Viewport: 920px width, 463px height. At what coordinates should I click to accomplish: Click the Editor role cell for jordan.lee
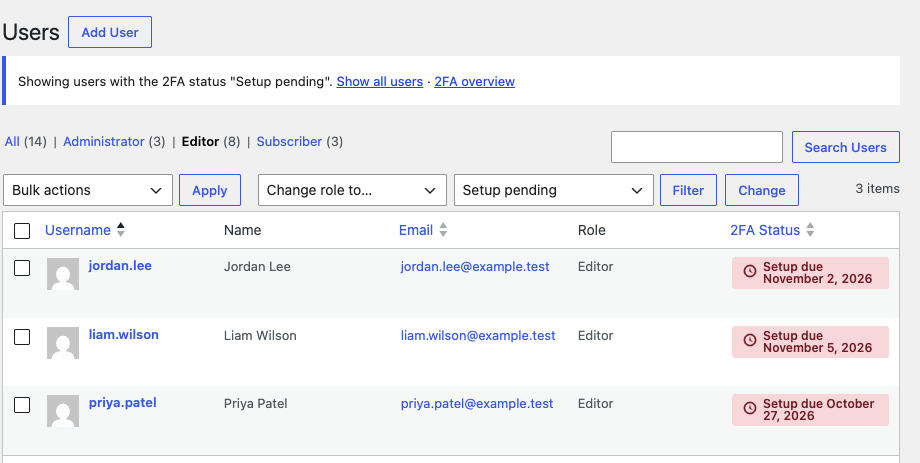[x=596, y=266]
